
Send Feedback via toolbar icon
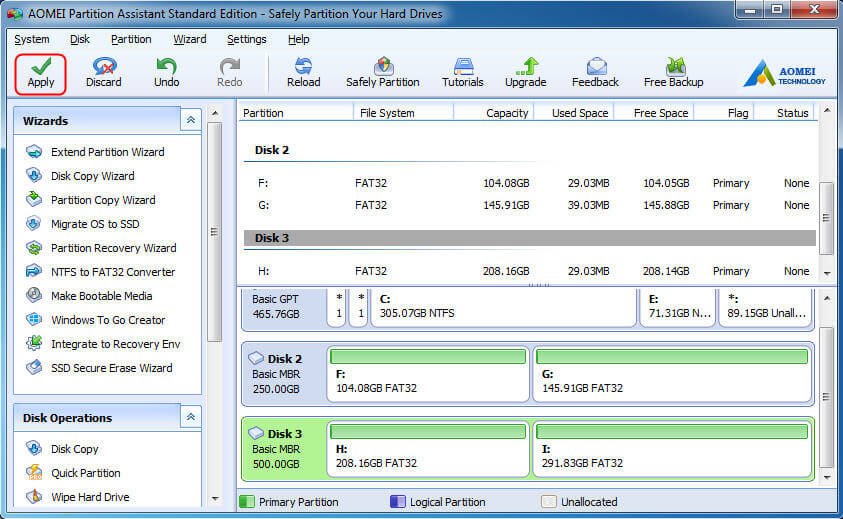pos(595,73)
